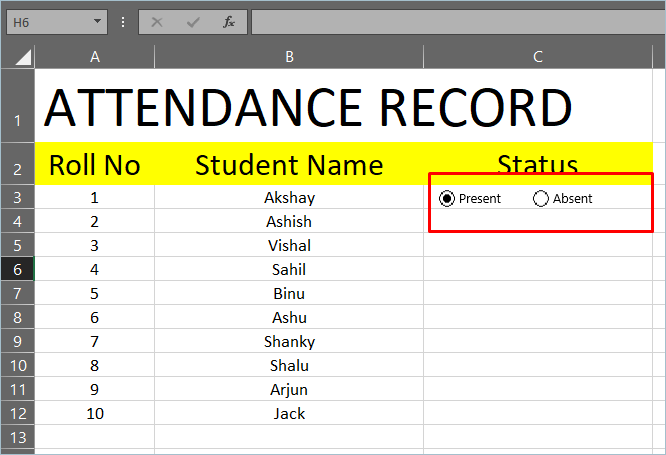Select row 6 header

[x=17, y=269]
